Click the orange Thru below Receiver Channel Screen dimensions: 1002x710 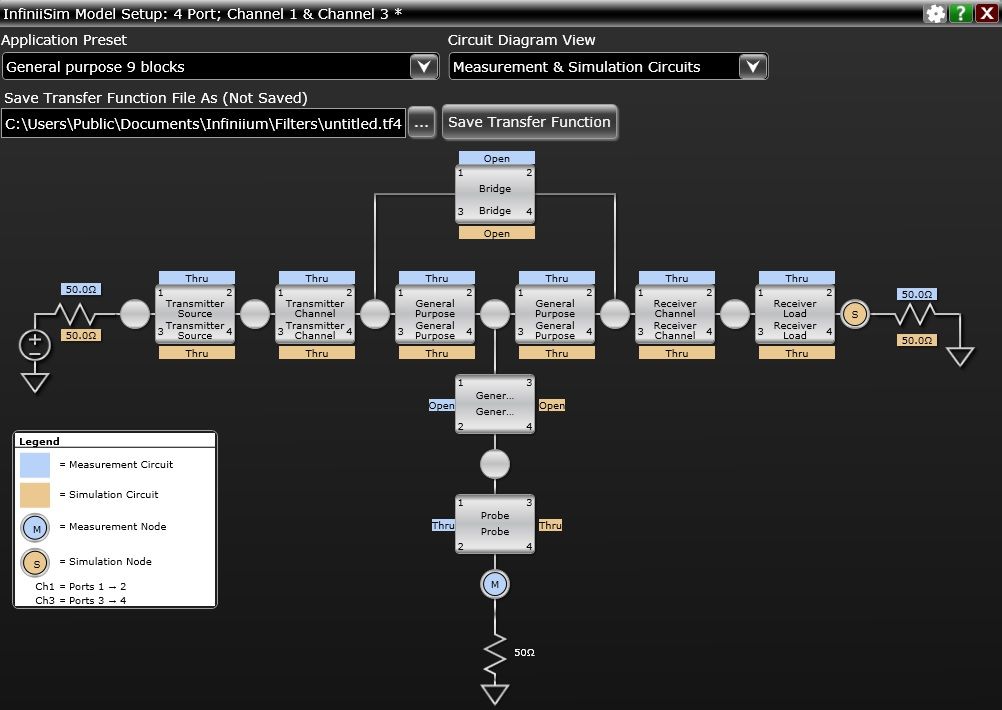[677, 352]
